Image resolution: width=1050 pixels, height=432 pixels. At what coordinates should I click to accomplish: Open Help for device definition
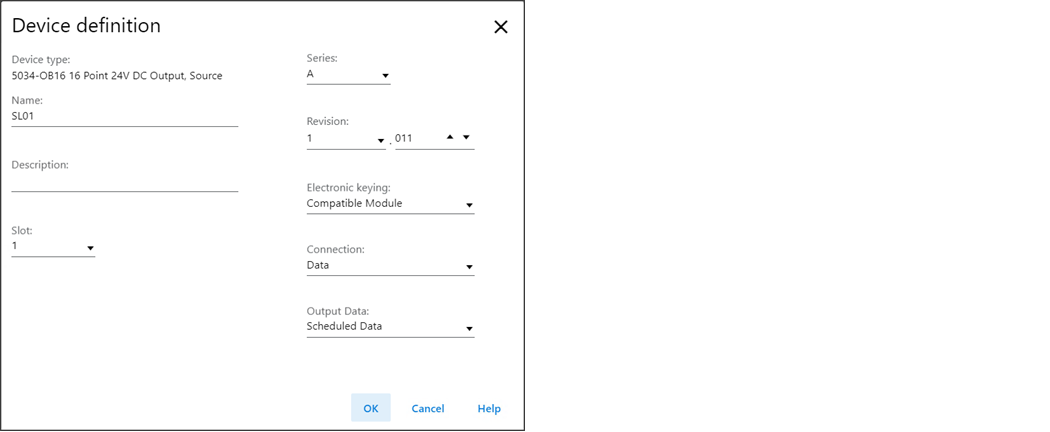[x=489, y=408]
